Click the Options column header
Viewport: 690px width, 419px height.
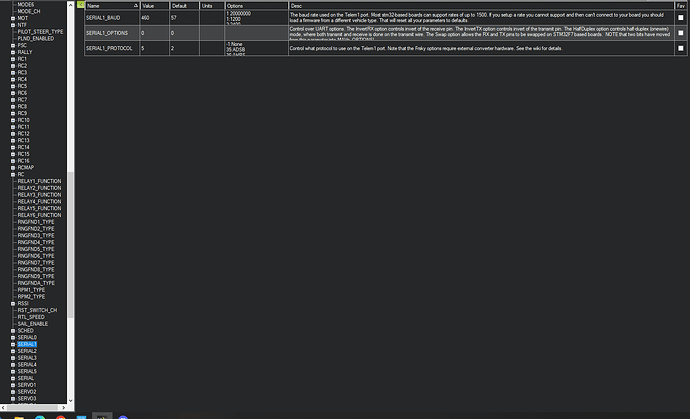257,6
